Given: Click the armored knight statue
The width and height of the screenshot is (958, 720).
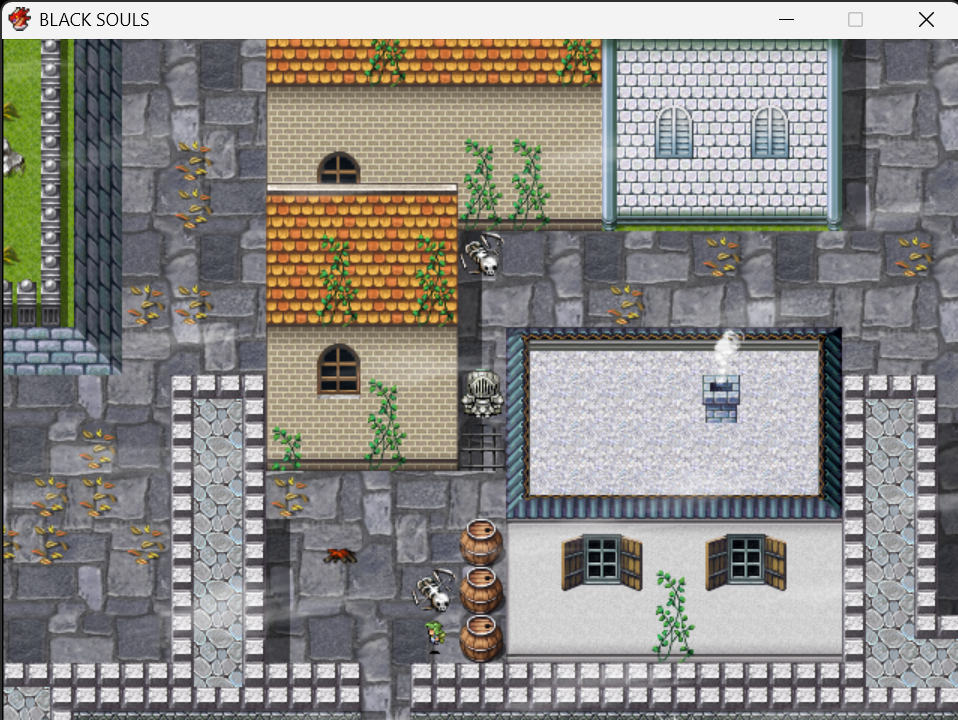Looking at the screenshot, I should (x=483, y=394).
